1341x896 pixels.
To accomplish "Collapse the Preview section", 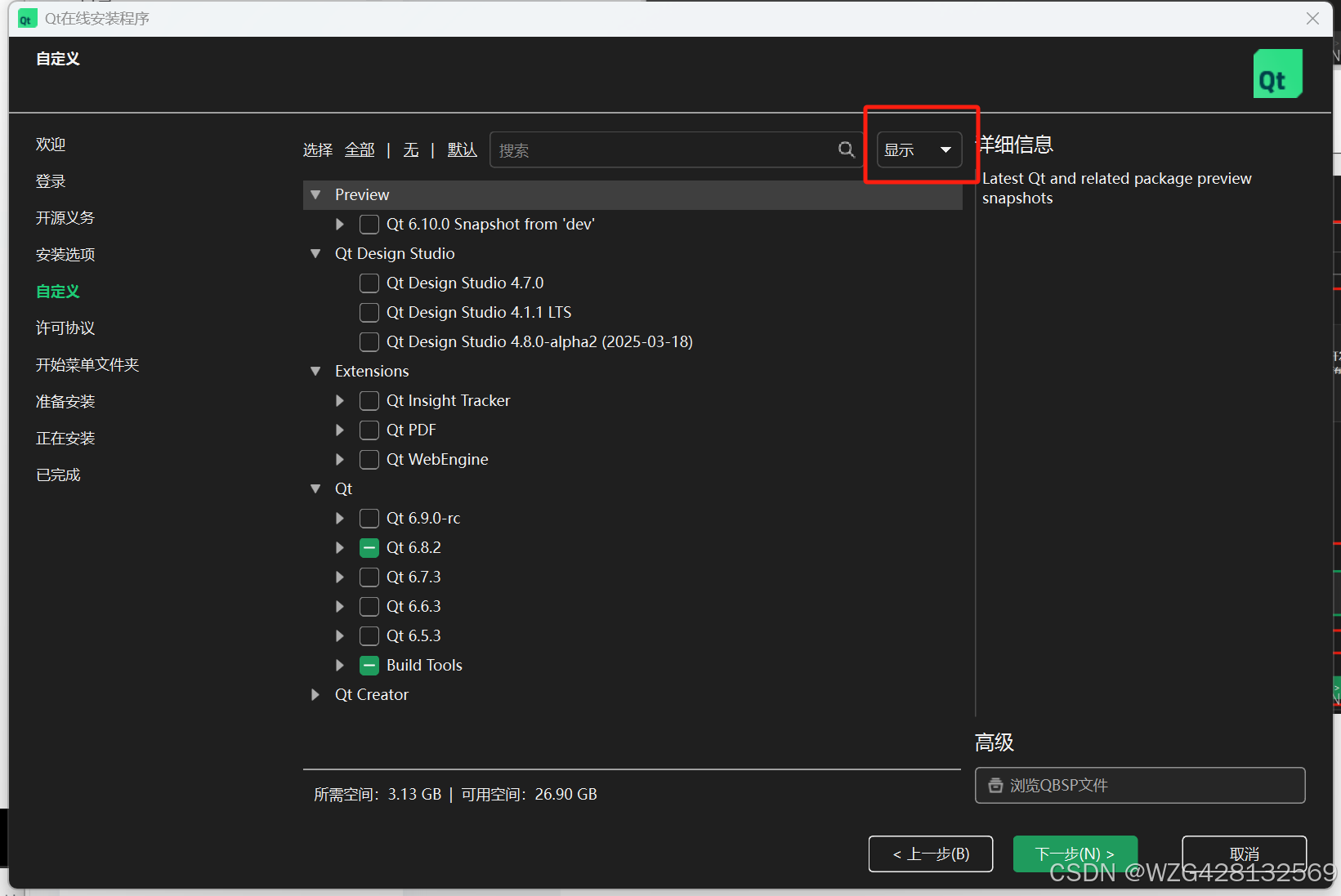I will click(315, 194).
